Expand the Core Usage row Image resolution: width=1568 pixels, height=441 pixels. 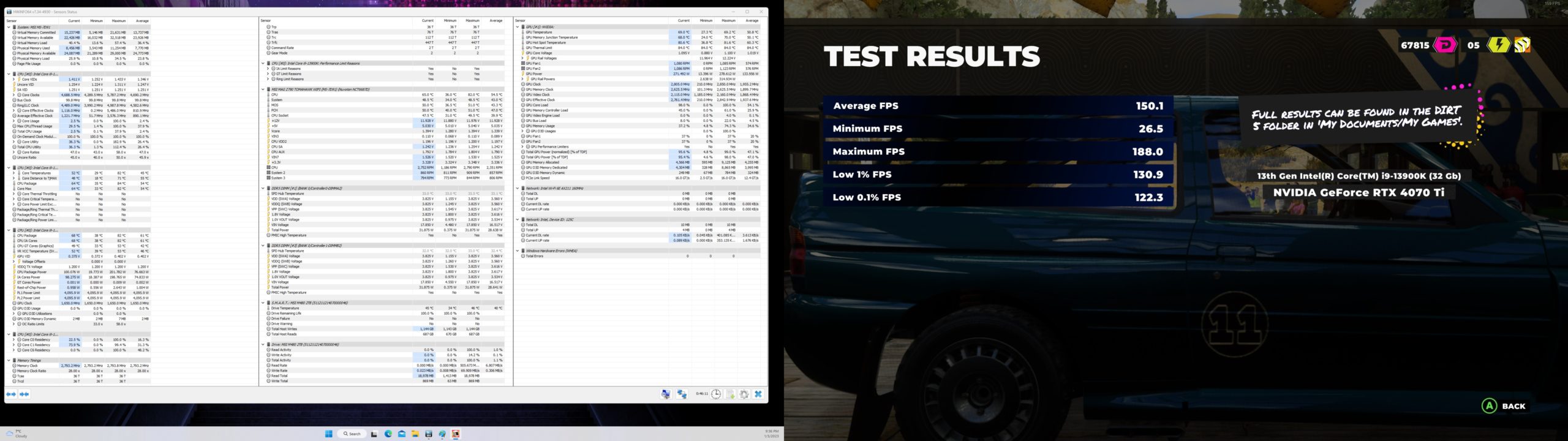13,121
